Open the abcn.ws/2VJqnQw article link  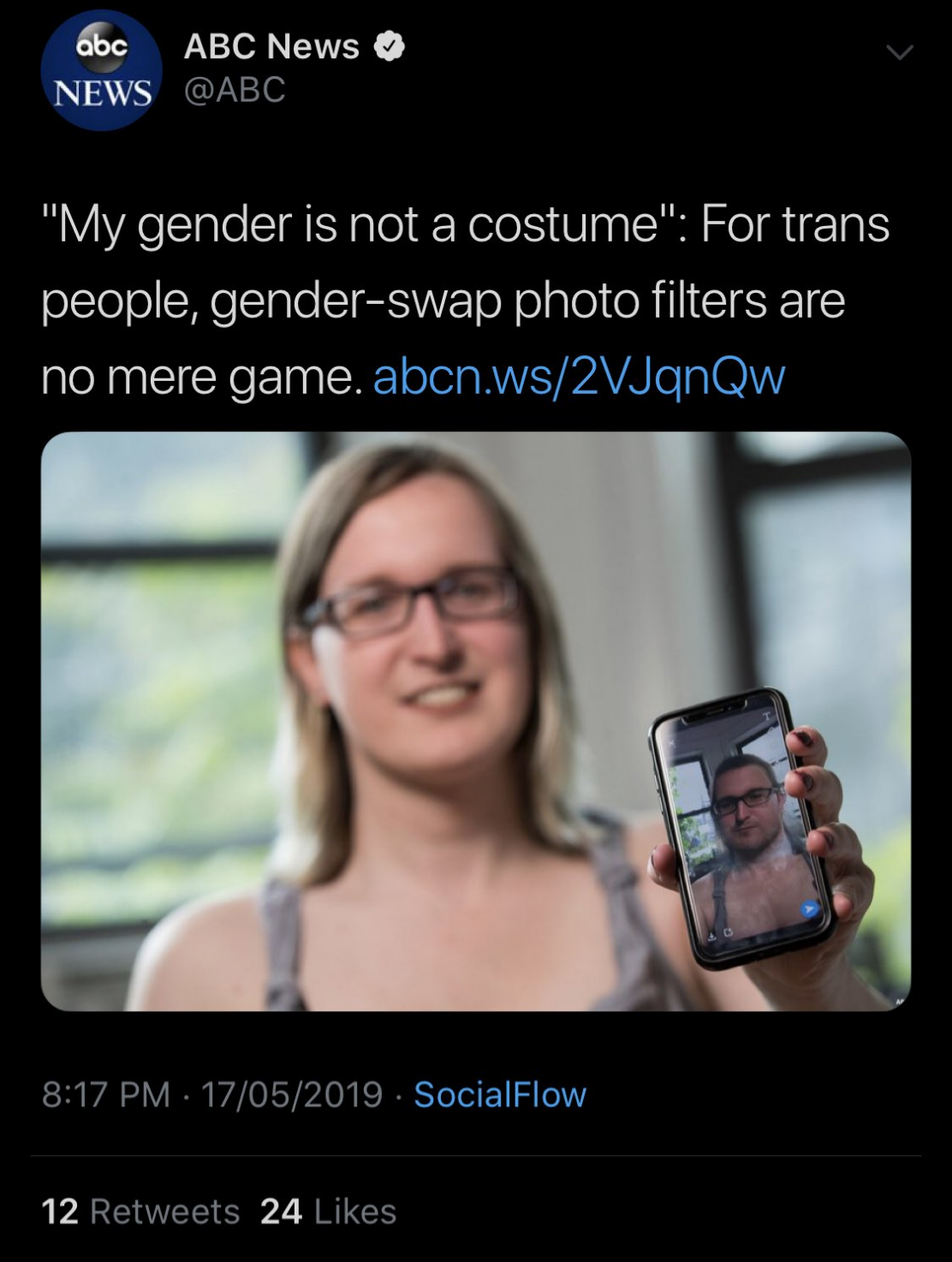[579, 377]
